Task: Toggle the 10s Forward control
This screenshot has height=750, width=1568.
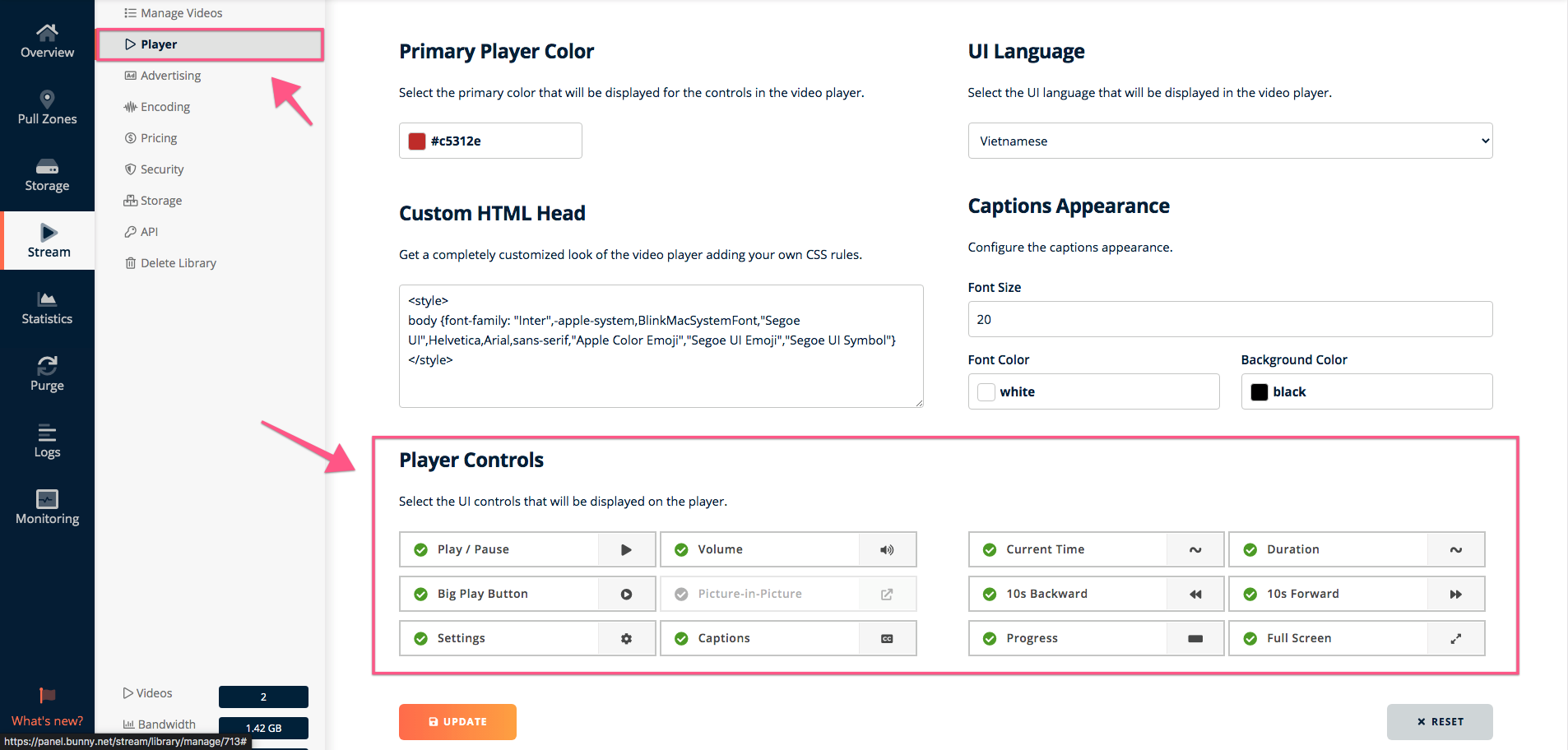Action: [1250, 594]
